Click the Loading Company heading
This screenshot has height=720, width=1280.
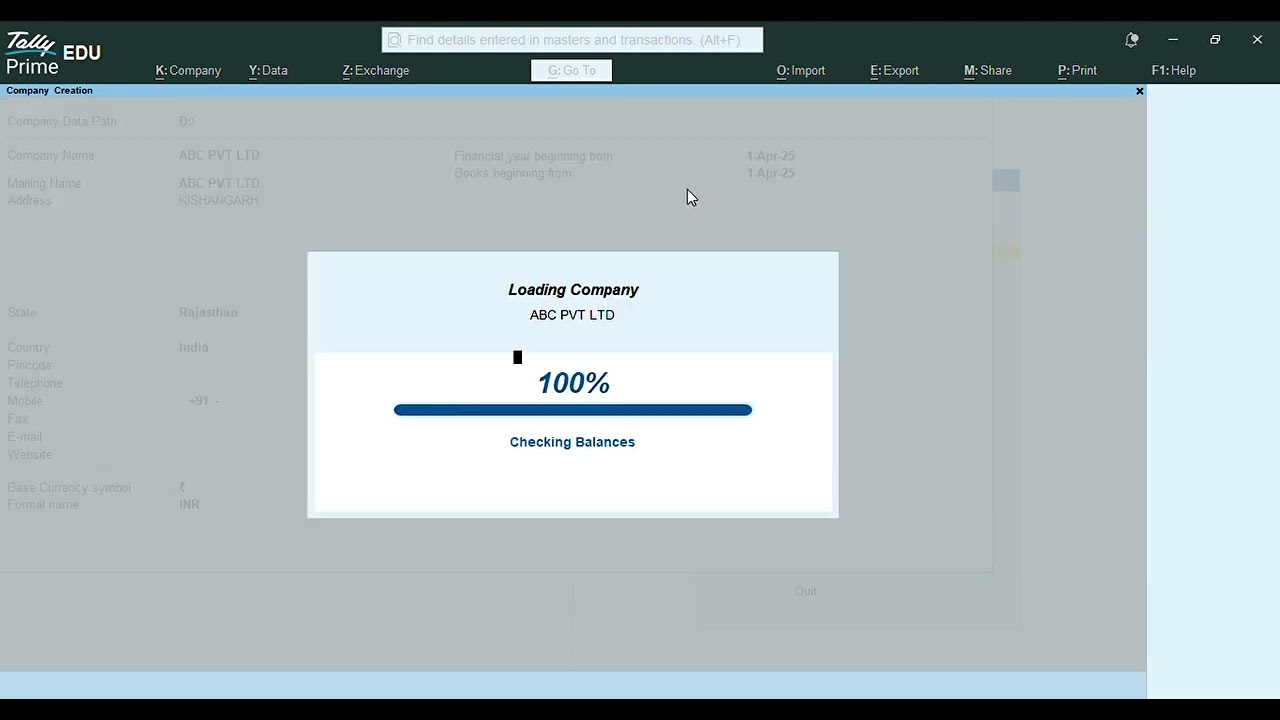click(x=573, y=290)
